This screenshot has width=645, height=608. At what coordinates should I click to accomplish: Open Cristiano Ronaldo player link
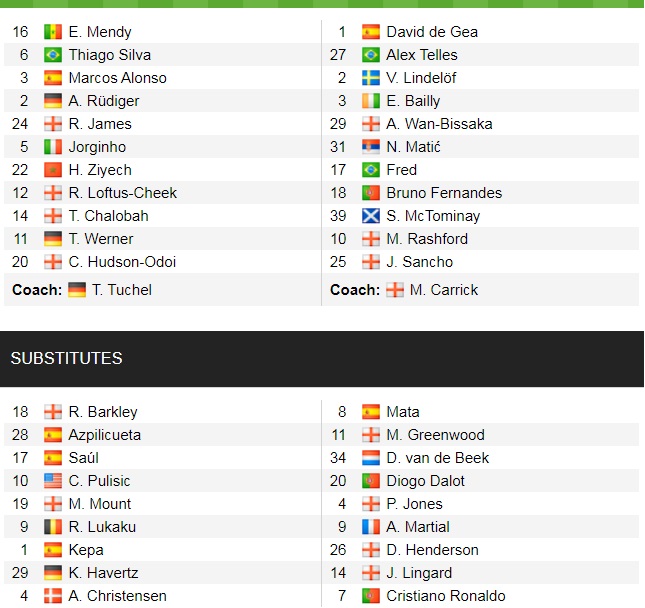coord(445,596)
